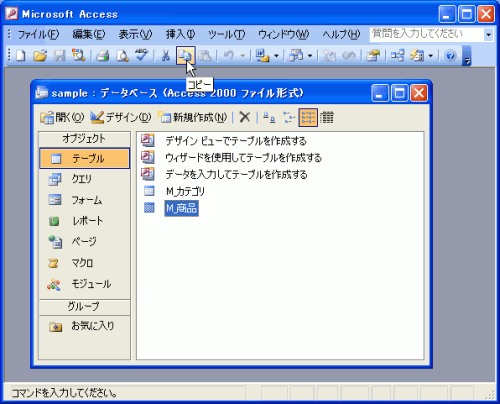Image resolution: width=500 pixels, height=404 pixels.
Task: Open the ツール(T) menu
Action: (x=226, y=34)
